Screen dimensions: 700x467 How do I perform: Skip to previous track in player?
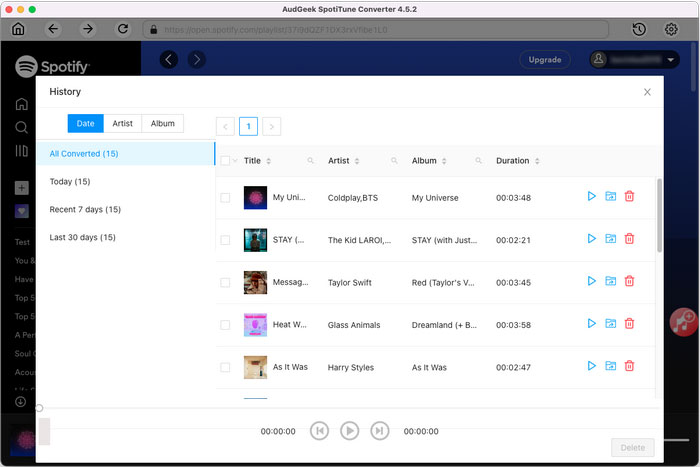click(x=319, y=431)
